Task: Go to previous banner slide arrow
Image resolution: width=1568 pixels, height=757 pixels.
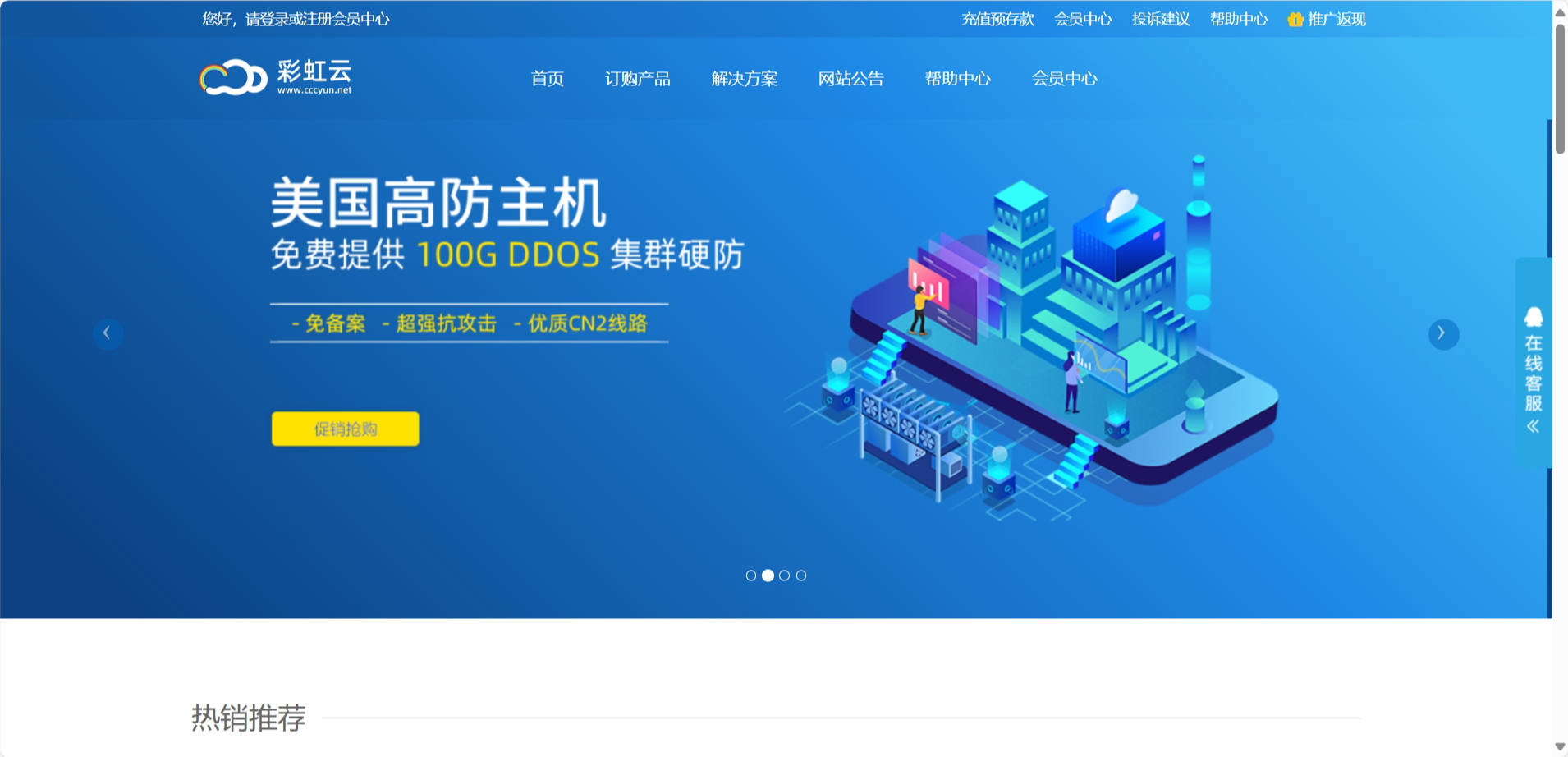Action: (108, 333)
